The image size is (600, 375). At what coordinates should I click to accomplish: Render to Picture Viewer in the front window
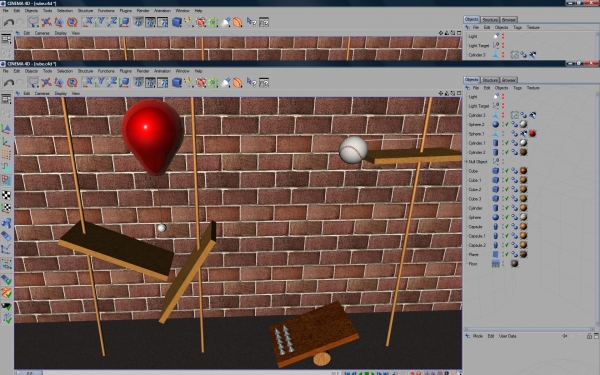[150, 82]
